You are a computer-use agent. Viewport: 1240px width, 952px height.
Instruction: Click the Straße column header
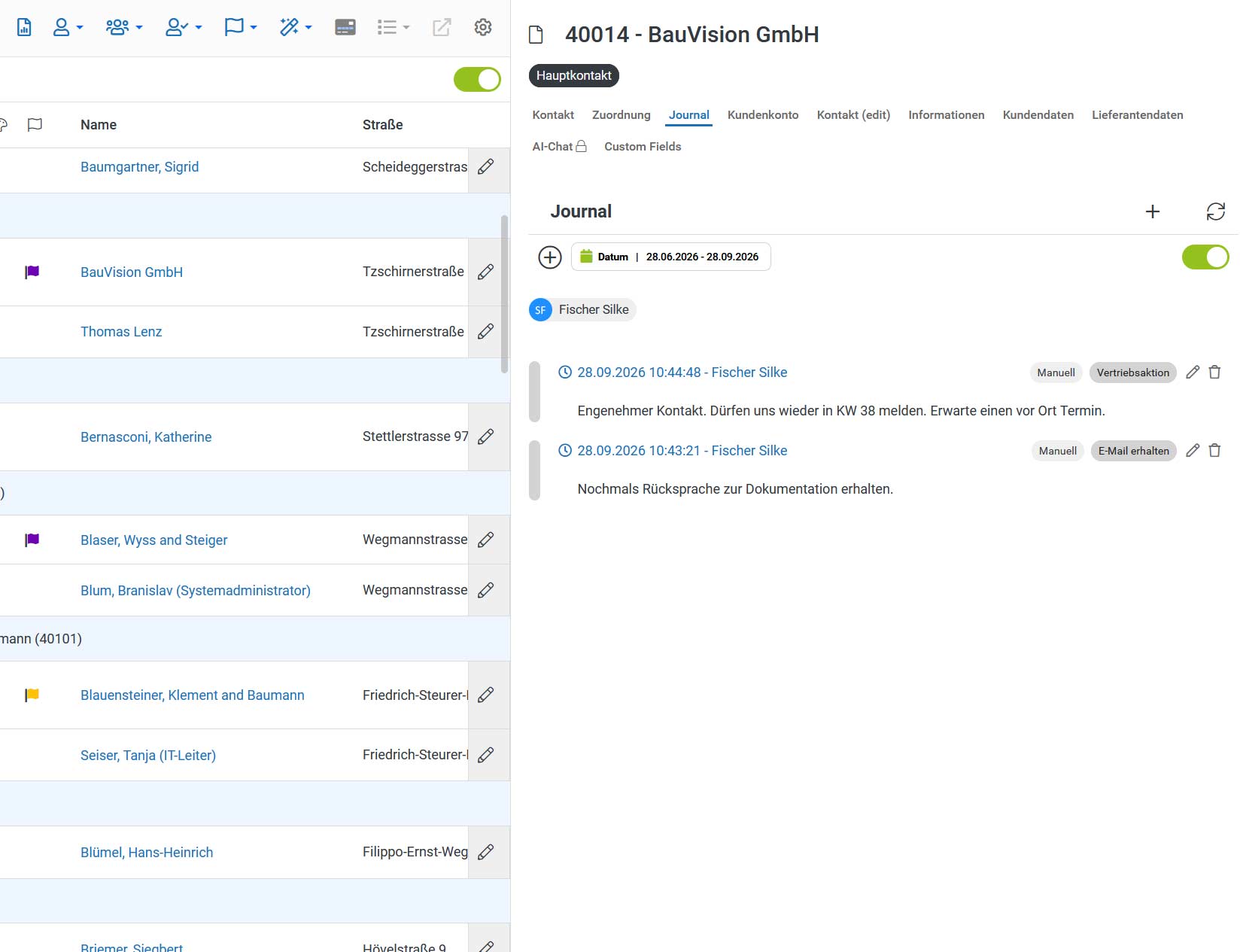coord(383,124)
